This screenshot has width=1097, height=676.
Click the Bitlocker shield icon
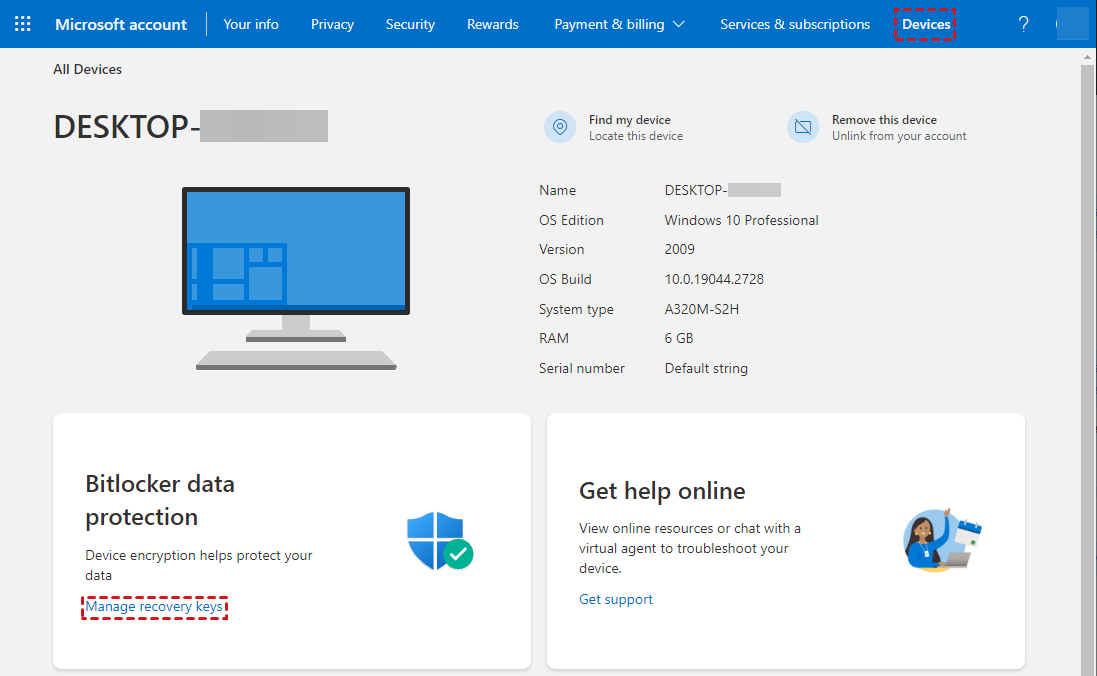click(440, 540)
